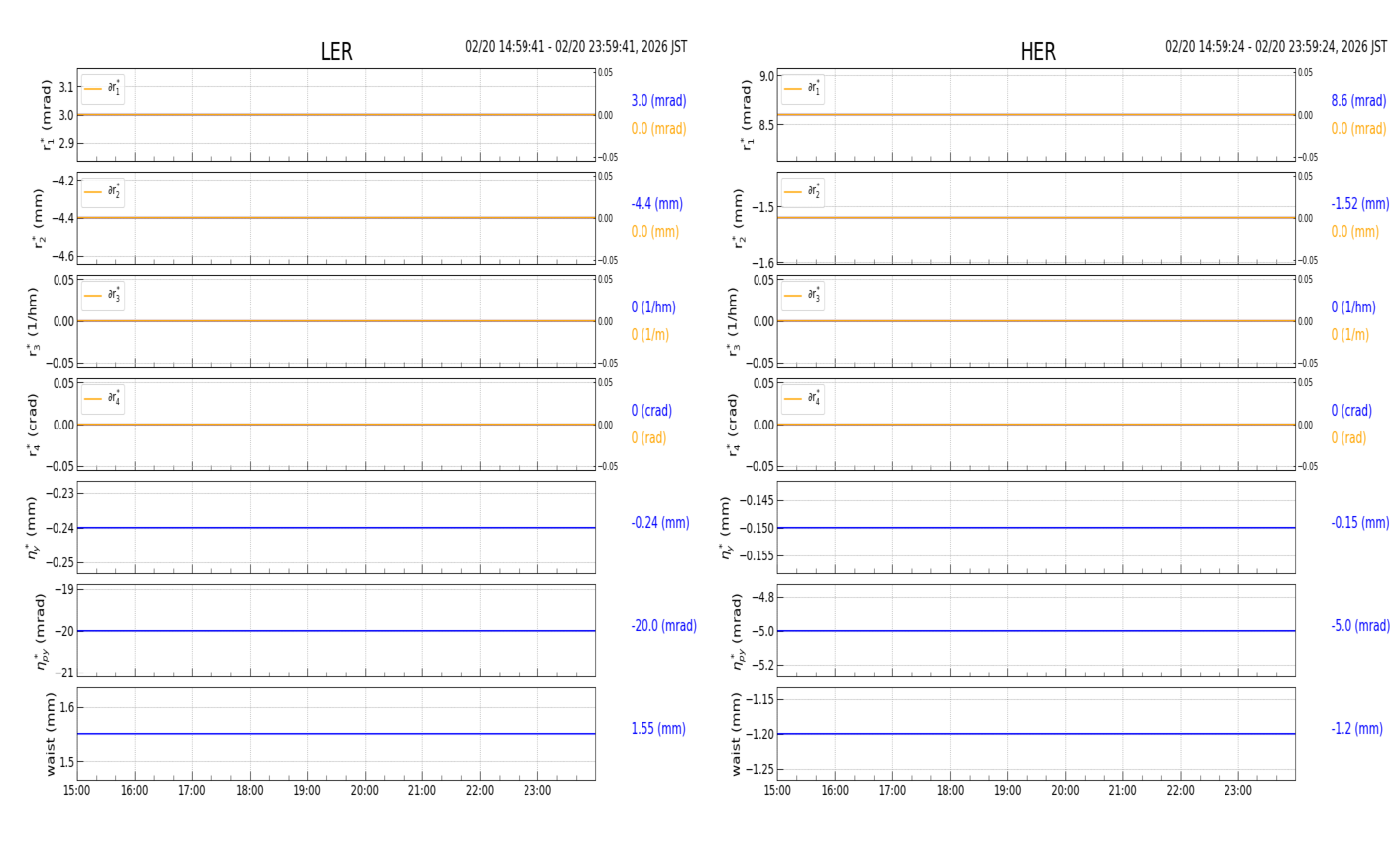
Task: Click the LER panel title
Action: [336, 52]
